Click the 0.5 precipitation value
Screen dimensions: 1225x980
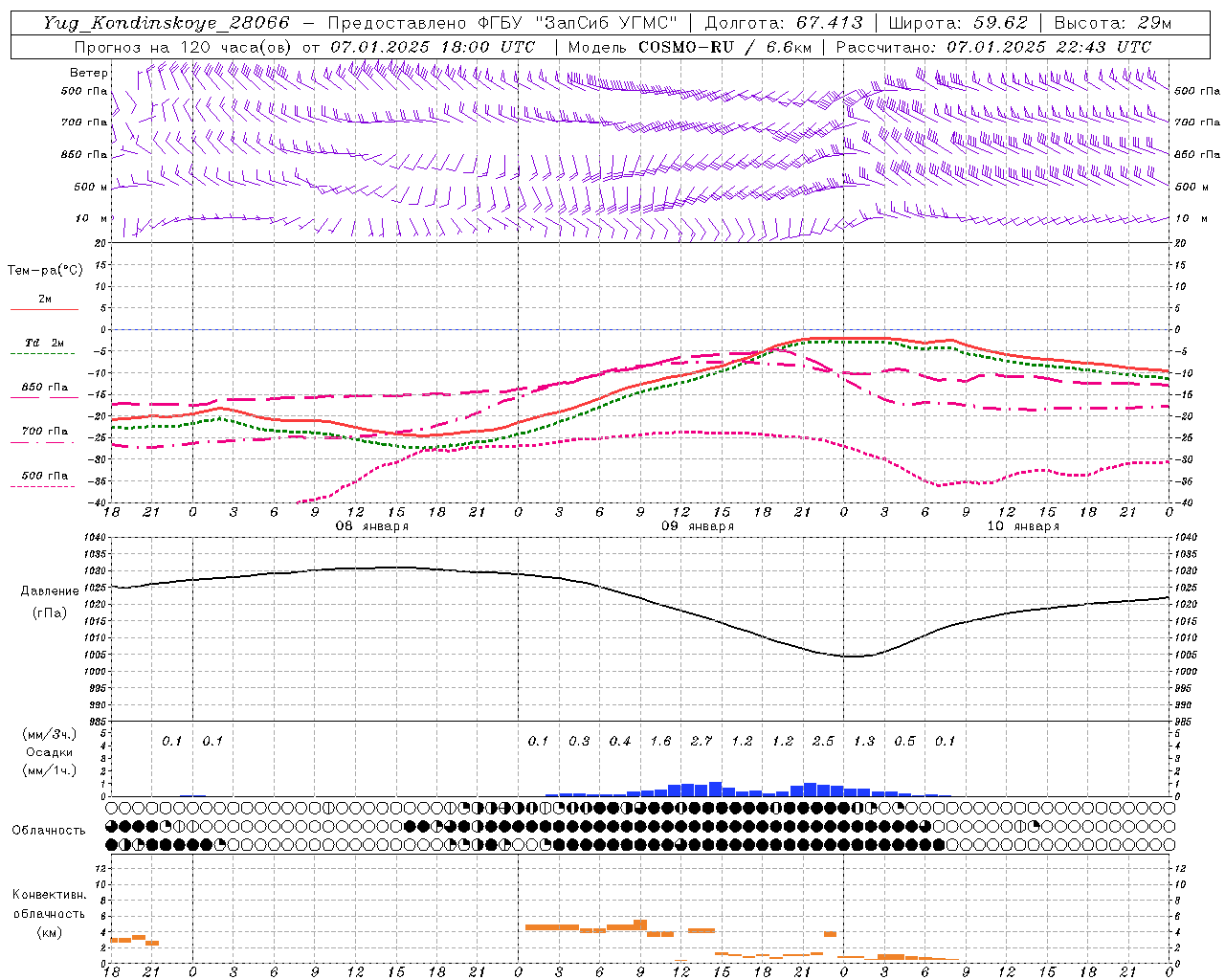tap(904, 742)
